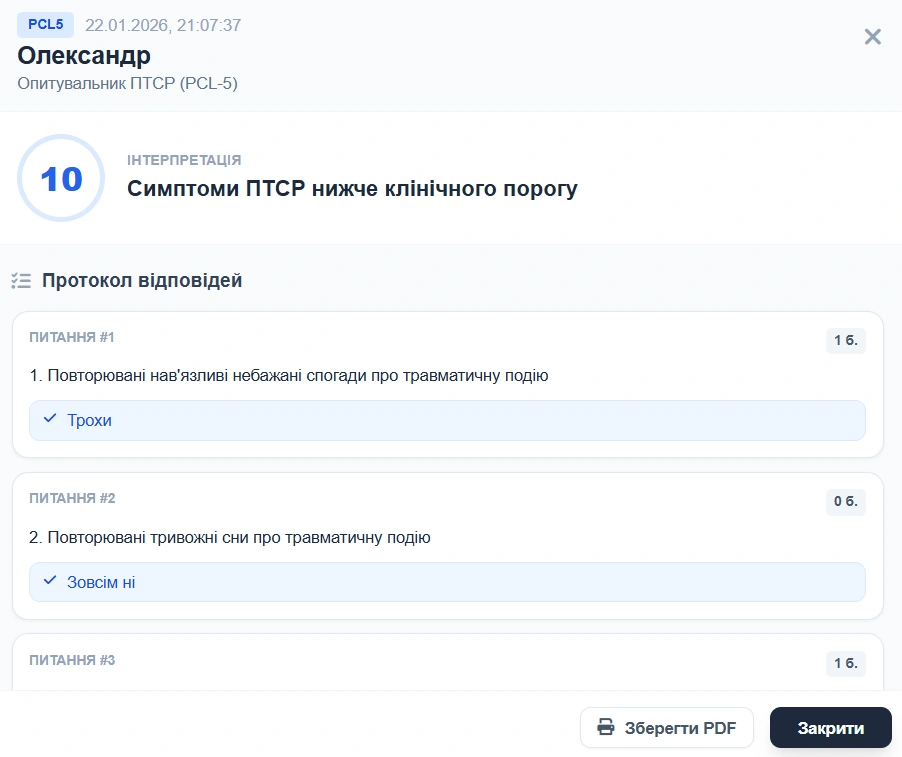This screenshot has height=757, width=902.
Task: Click the 1 б. score badge on Питання #1
Action: click(845, 340)
